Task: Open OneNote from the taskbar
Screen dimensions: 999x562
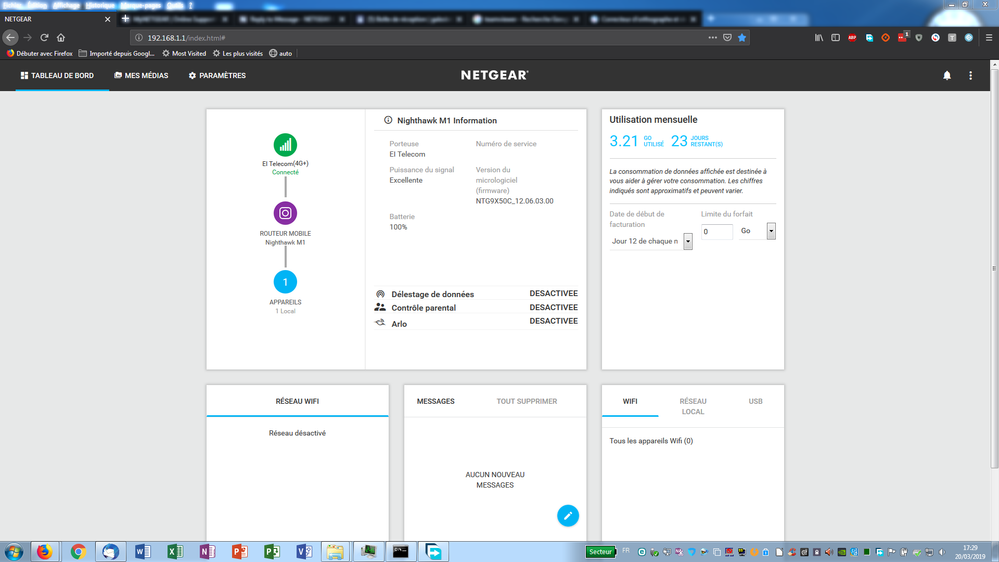Action: (208, 551)
